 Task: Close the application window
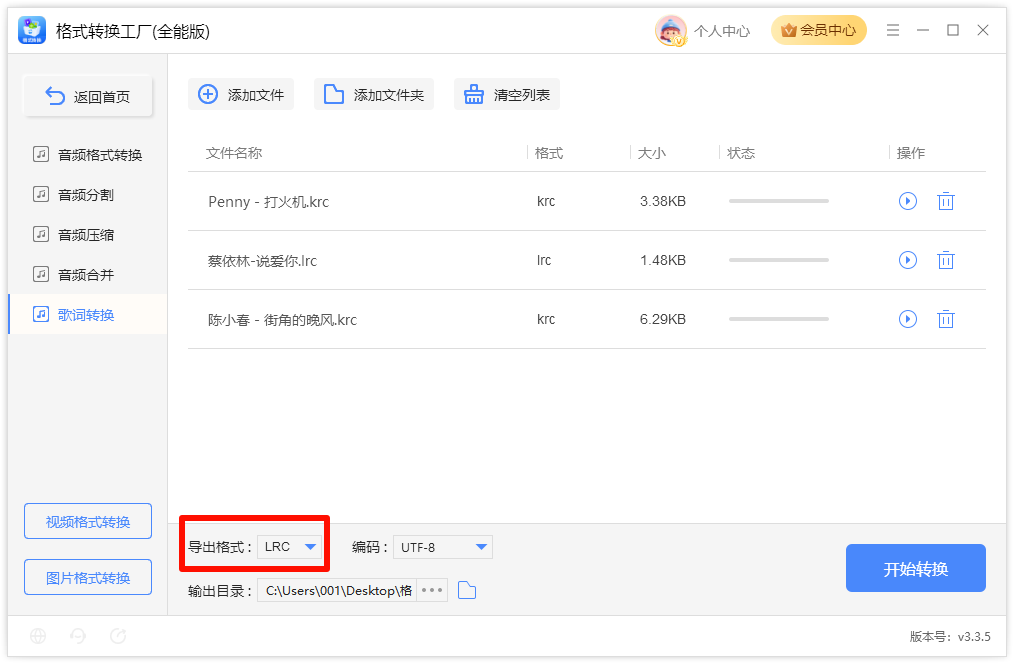(x=983, y=30)
